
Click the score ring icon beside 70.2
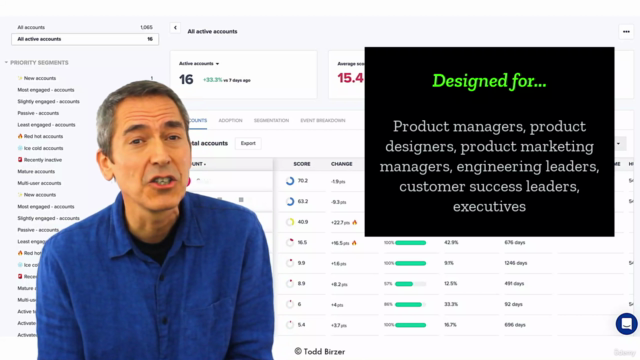(x=290, y=181)
